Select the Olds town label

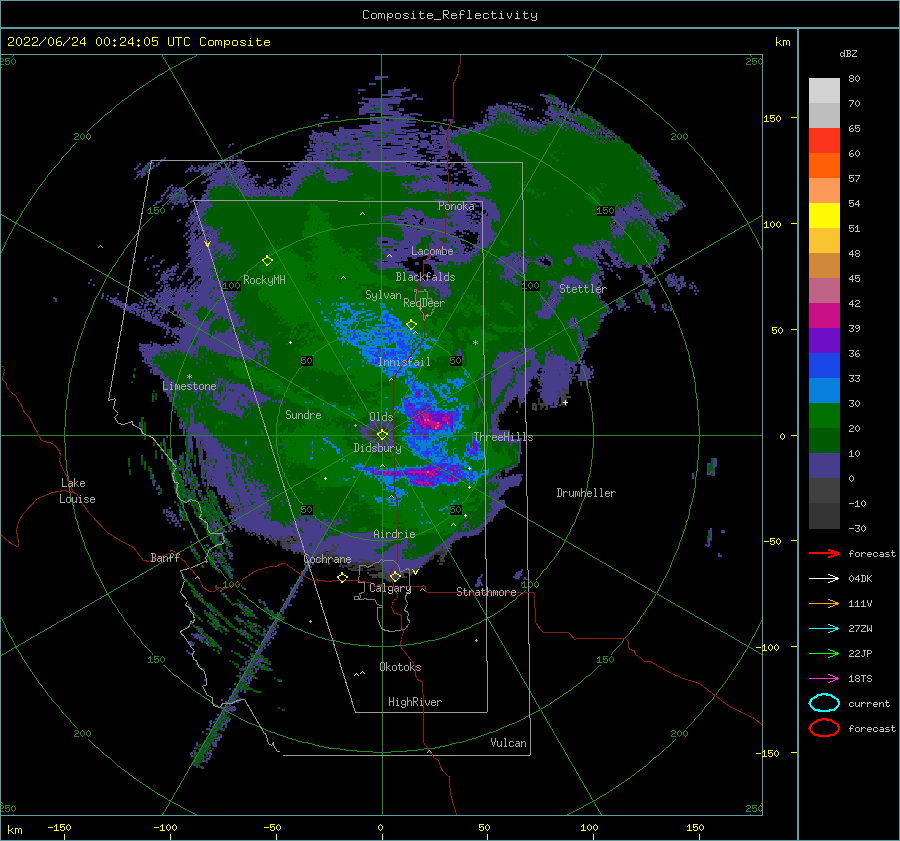(381, 417)
